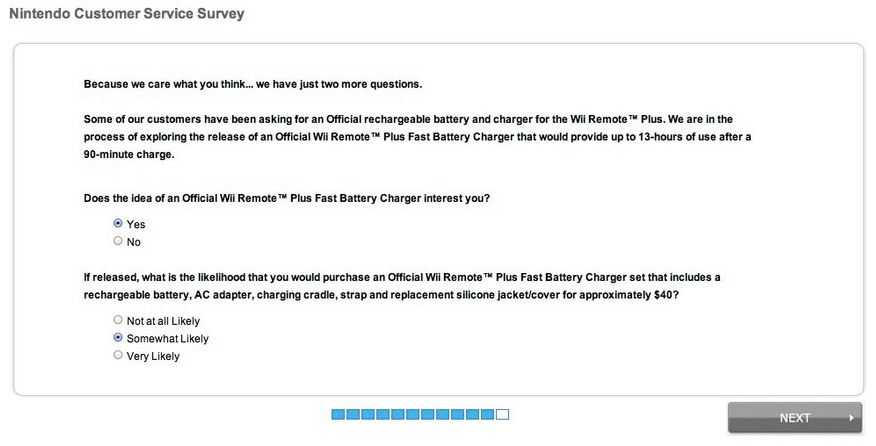The image size is (876, 446).
Task: Select the Somewhat Likely radio button
Action: 118,338
